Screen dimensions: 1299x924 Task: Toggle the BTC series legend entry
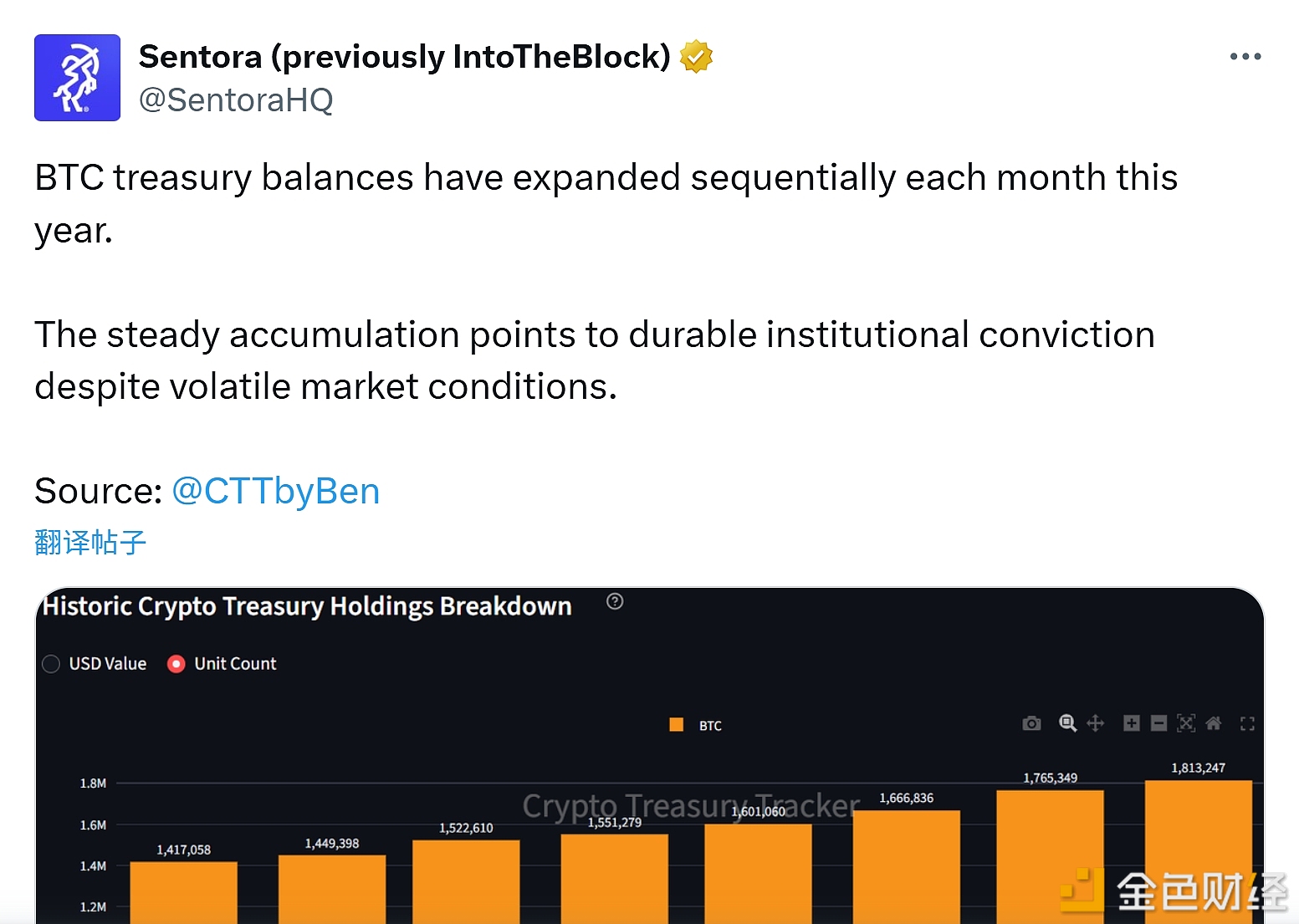(x=696, y=725)
